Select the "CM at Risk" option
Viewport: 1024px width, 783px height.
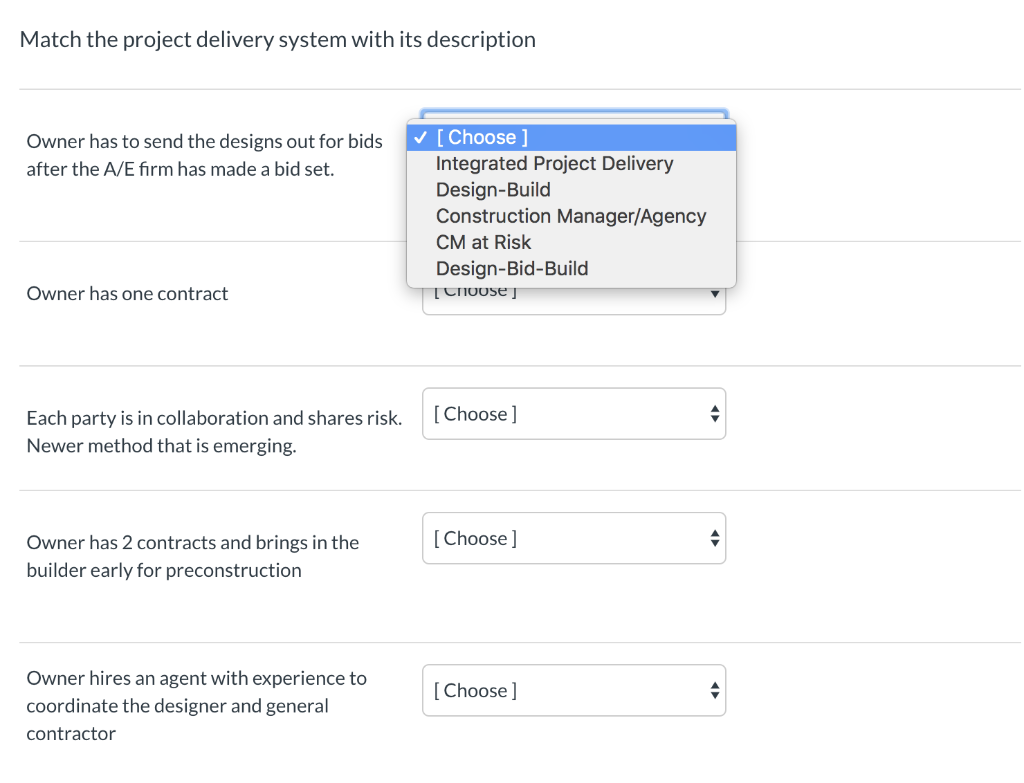(483, 242)
